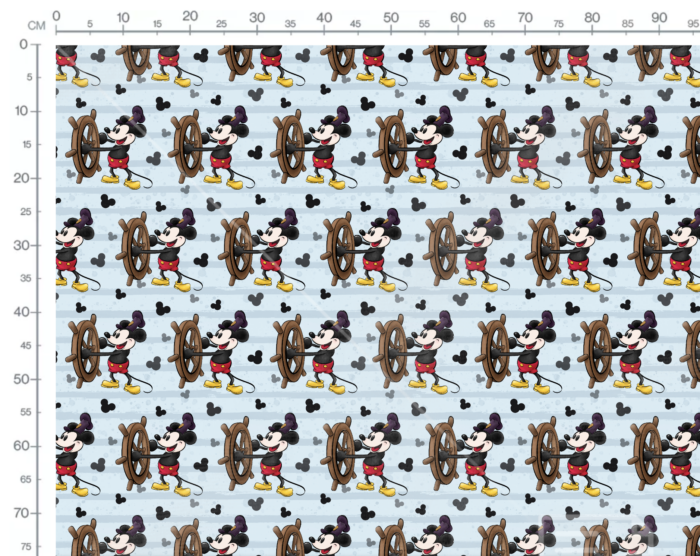Click the CM unit label at ruler corner
This screenshot has height=556, width=700.
pyautogui.click(x=37, y=26)
